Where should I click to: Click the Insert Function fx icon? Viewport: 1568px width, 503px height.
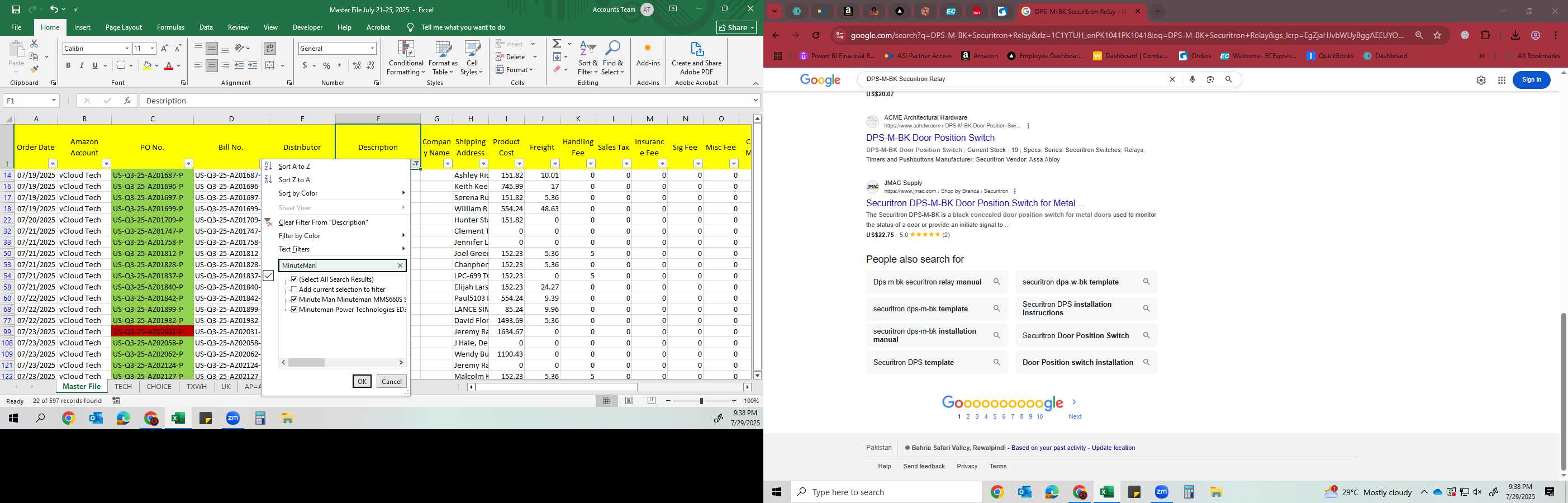click(127, 101)
